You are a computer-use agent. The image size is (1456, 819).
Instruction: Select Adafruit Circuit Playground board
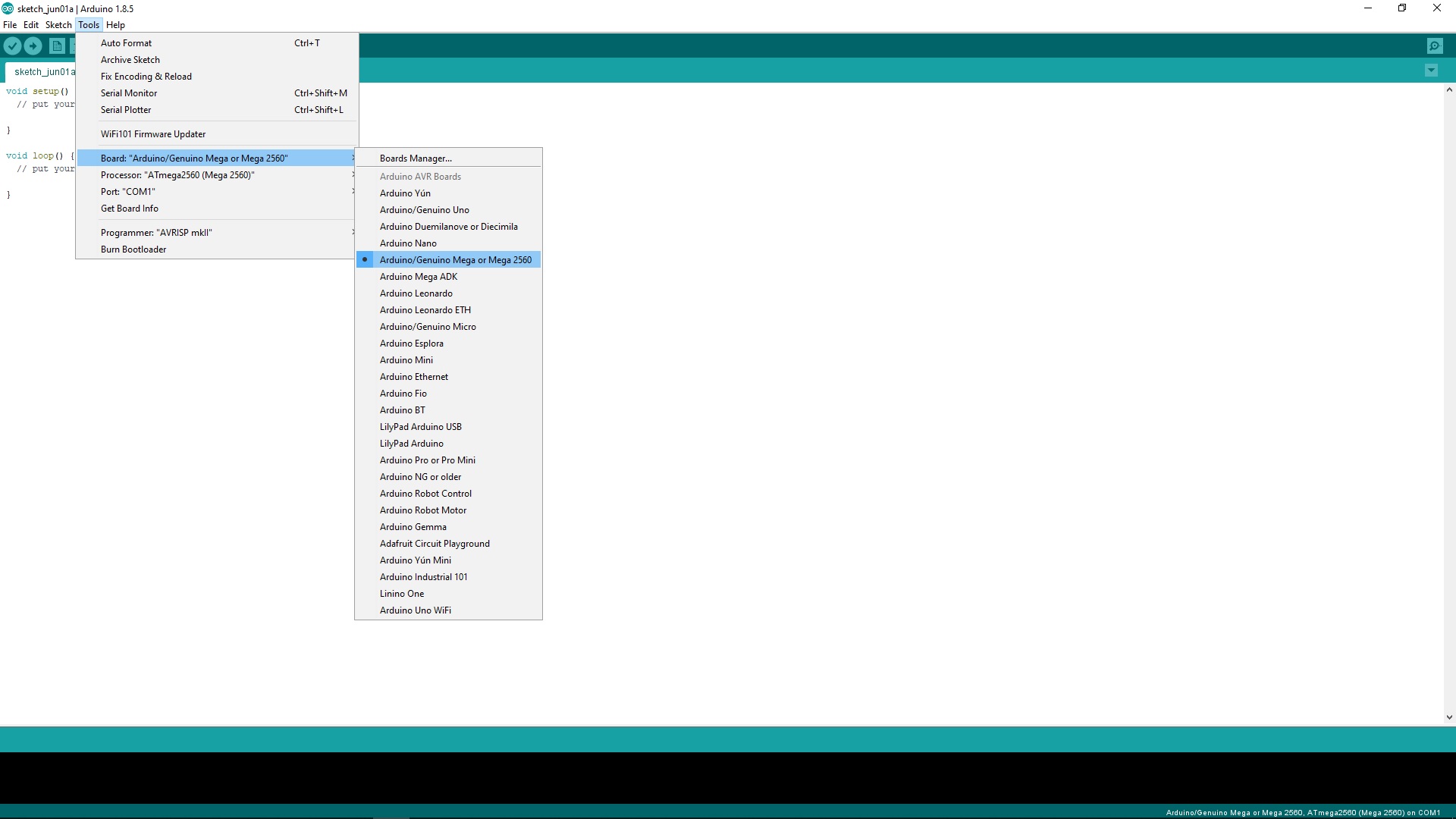[448, 544]
